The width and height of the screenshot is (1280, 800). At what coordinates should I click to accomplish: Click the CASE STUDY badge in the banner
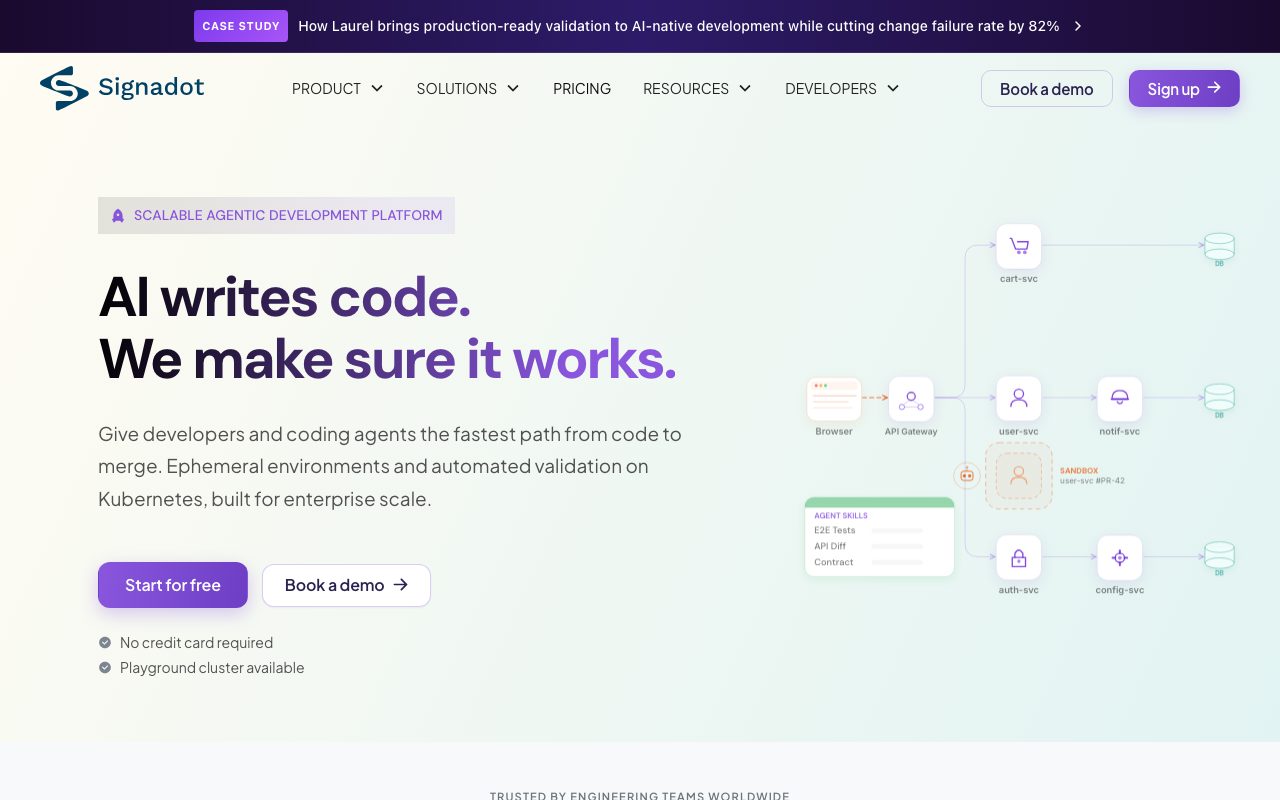(241, 26)
